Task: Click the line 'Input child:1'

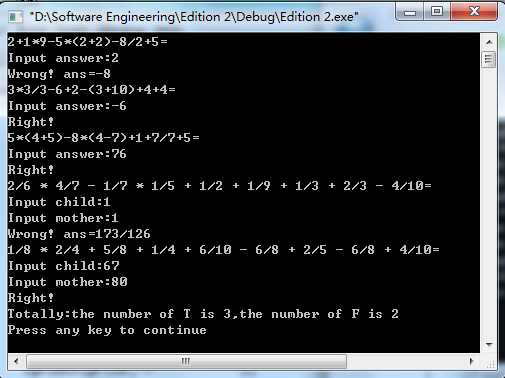Action: (x=59, y=202)
